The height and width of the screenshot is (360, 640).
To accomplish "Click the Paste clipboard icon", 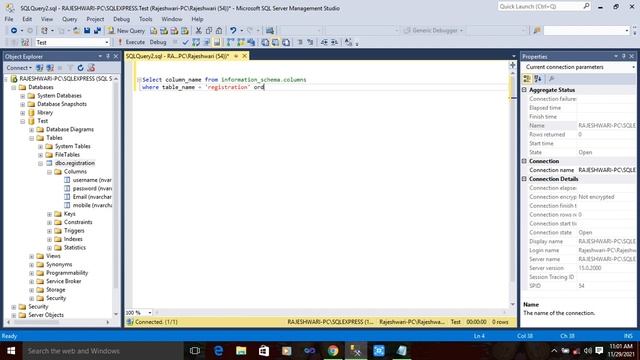I will [219, 31].
